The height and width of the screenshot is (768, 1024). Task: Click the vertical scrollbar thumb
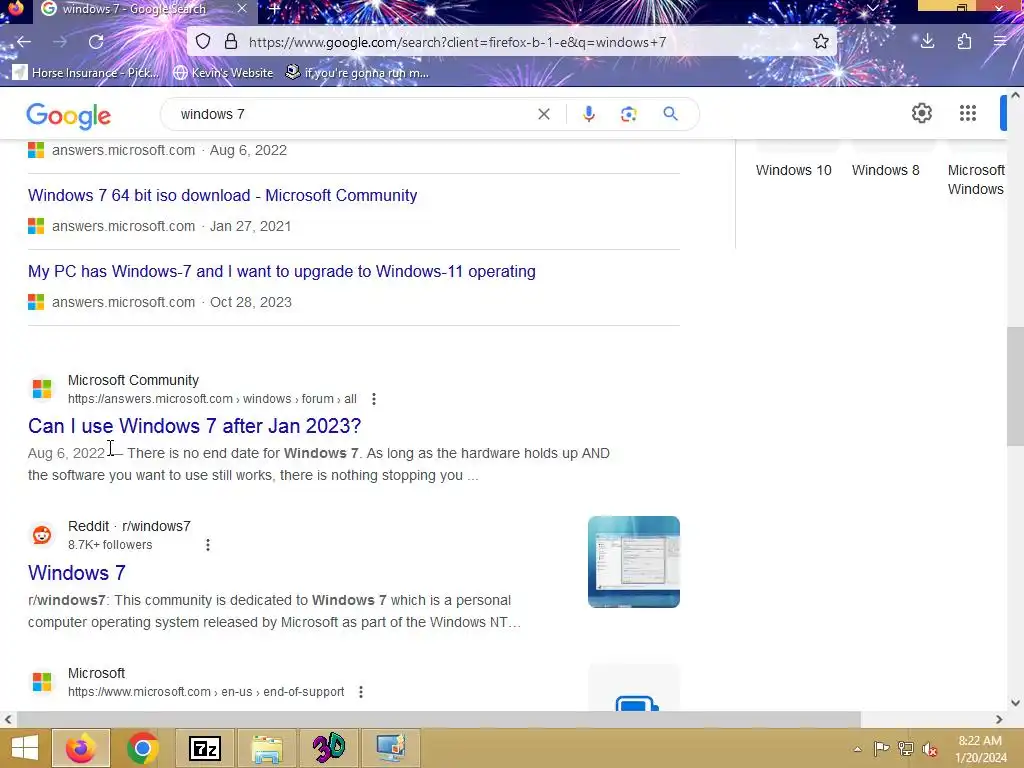coord(1015,386)
